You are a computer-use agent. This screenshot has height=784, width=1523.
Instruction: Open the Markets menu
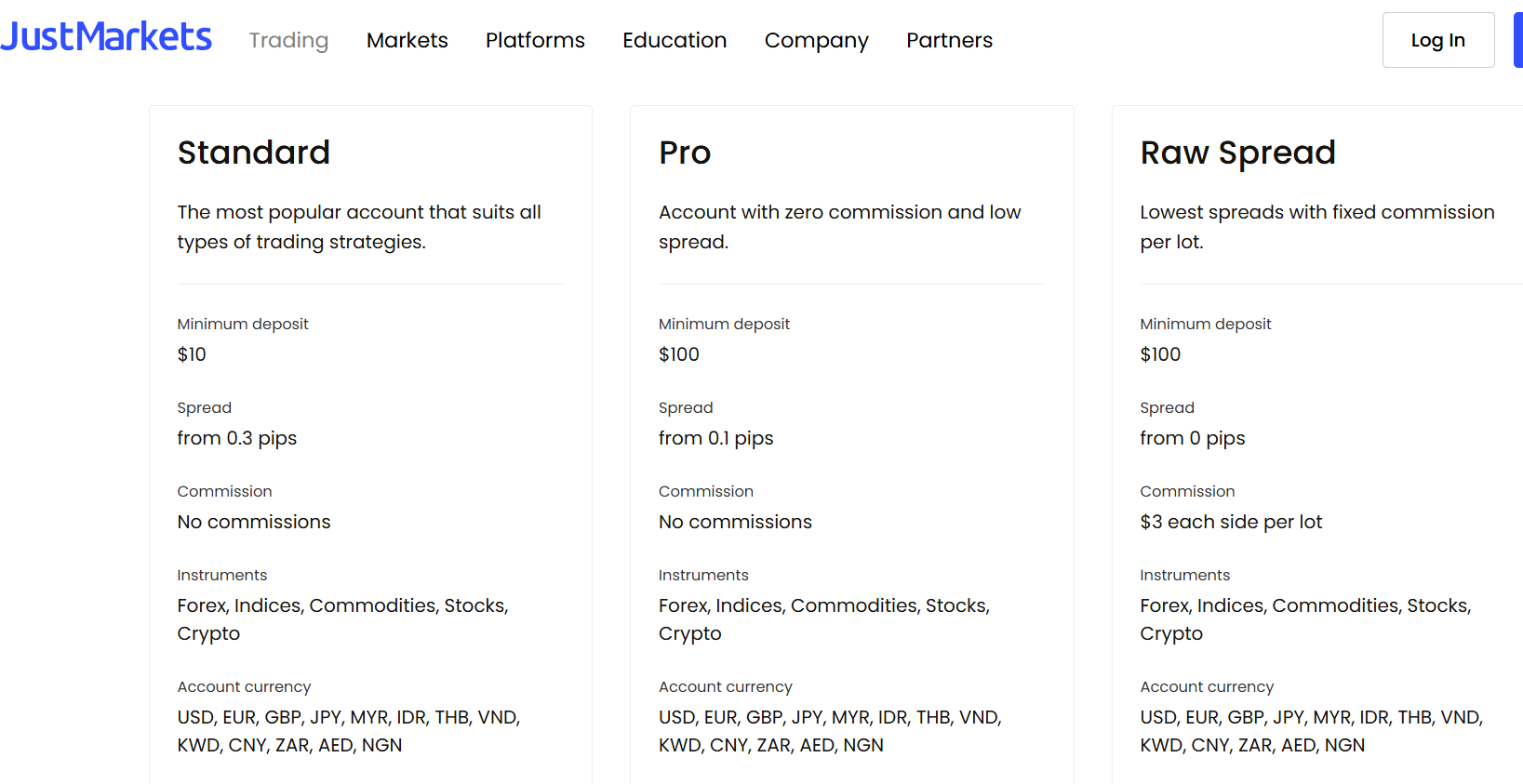pyautogui.click(x=407, y=40)
